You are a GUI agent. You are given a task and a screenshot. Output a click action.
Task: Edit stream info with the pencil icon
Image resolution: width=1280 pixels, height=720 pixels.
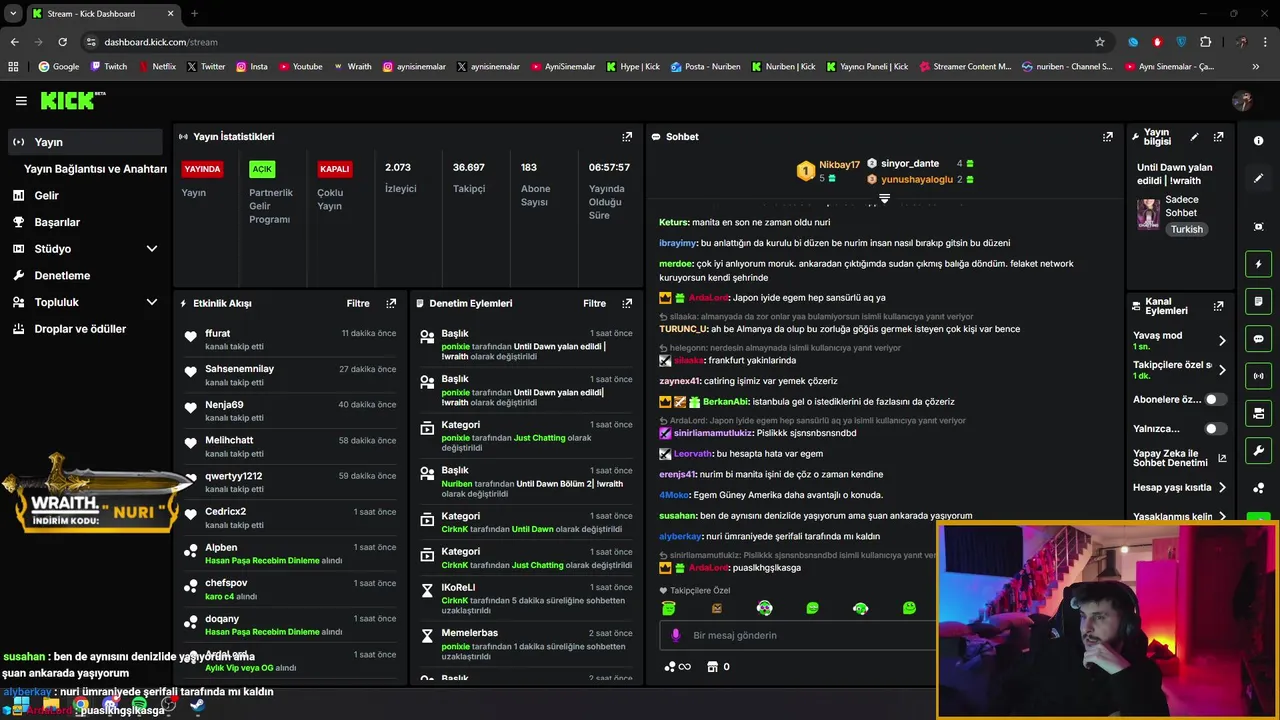tap(1194, 137)
